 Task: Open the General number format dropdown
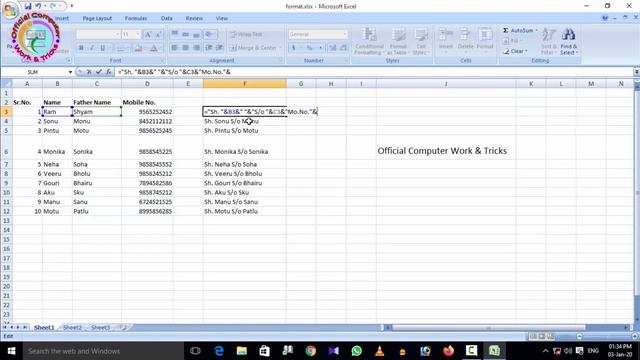345,34
